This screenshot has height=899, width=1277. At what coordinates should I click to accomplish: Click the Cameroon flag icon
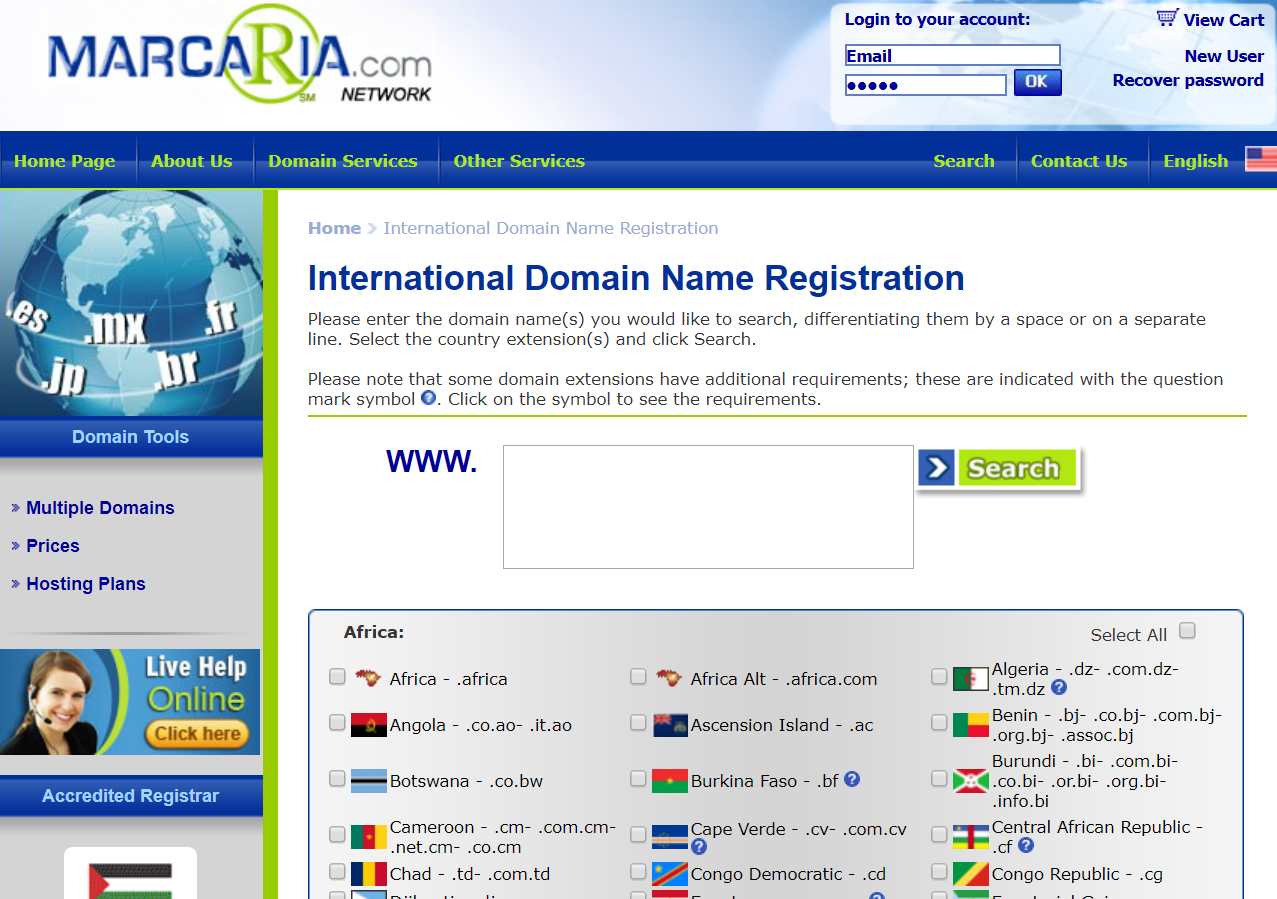click(369, 836)
